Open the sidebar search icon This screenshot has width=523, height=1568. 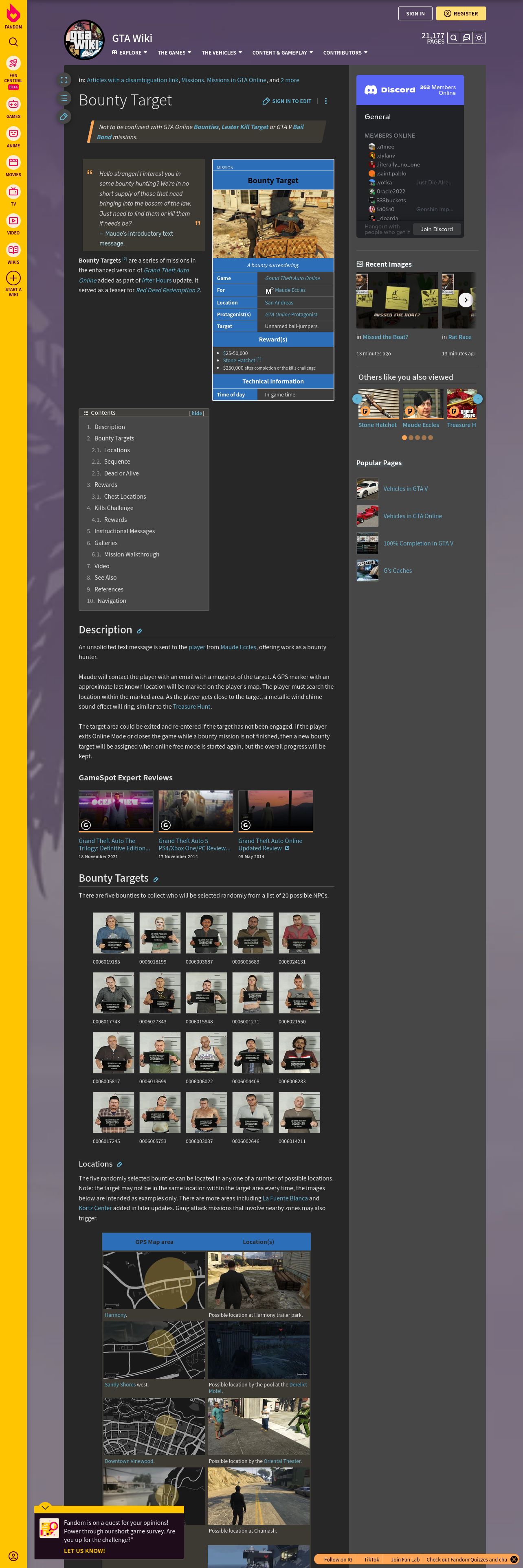tap(13, 42)
